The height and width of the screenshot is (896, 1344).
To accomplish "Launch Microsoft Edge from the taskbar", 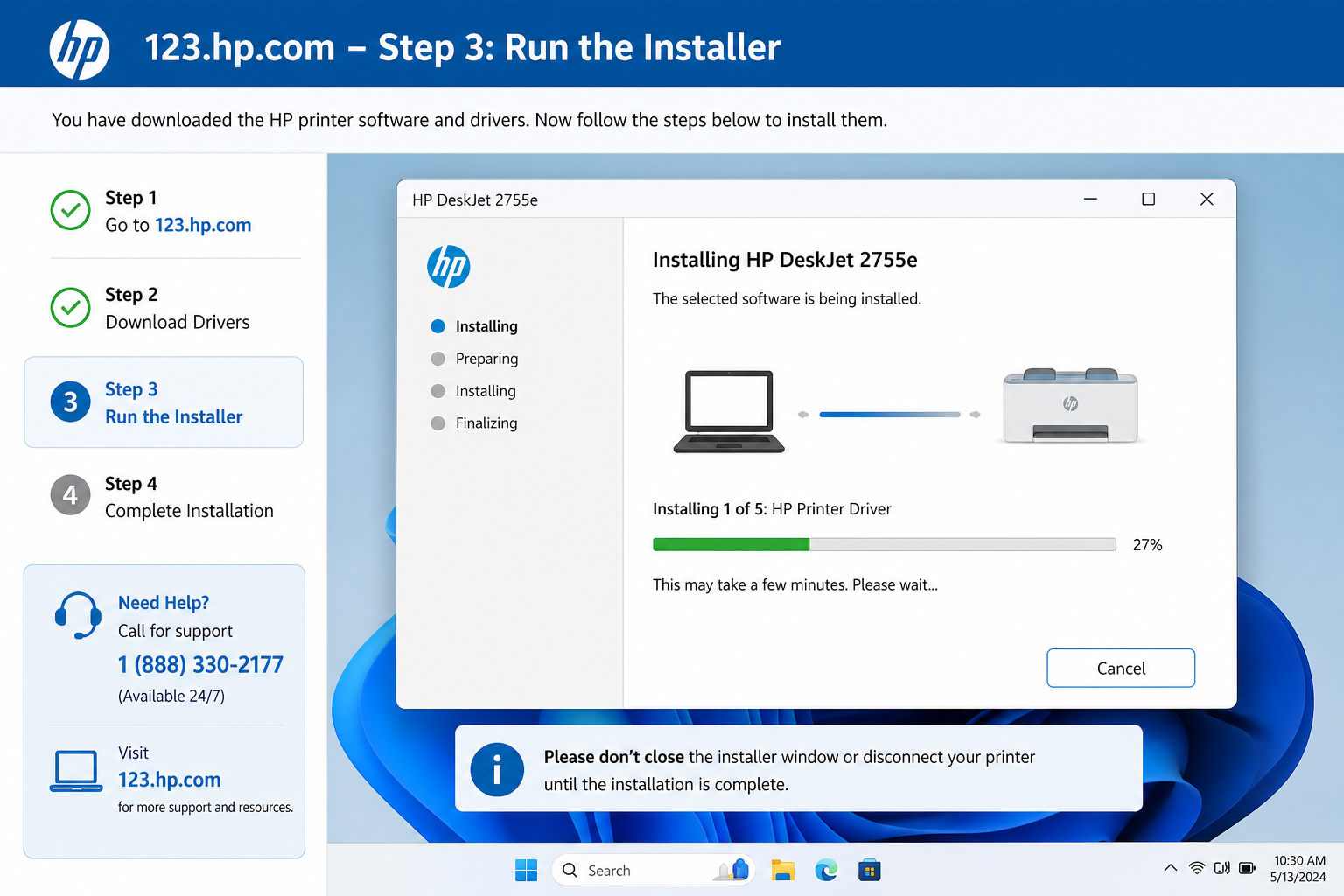I will point(826,870).
